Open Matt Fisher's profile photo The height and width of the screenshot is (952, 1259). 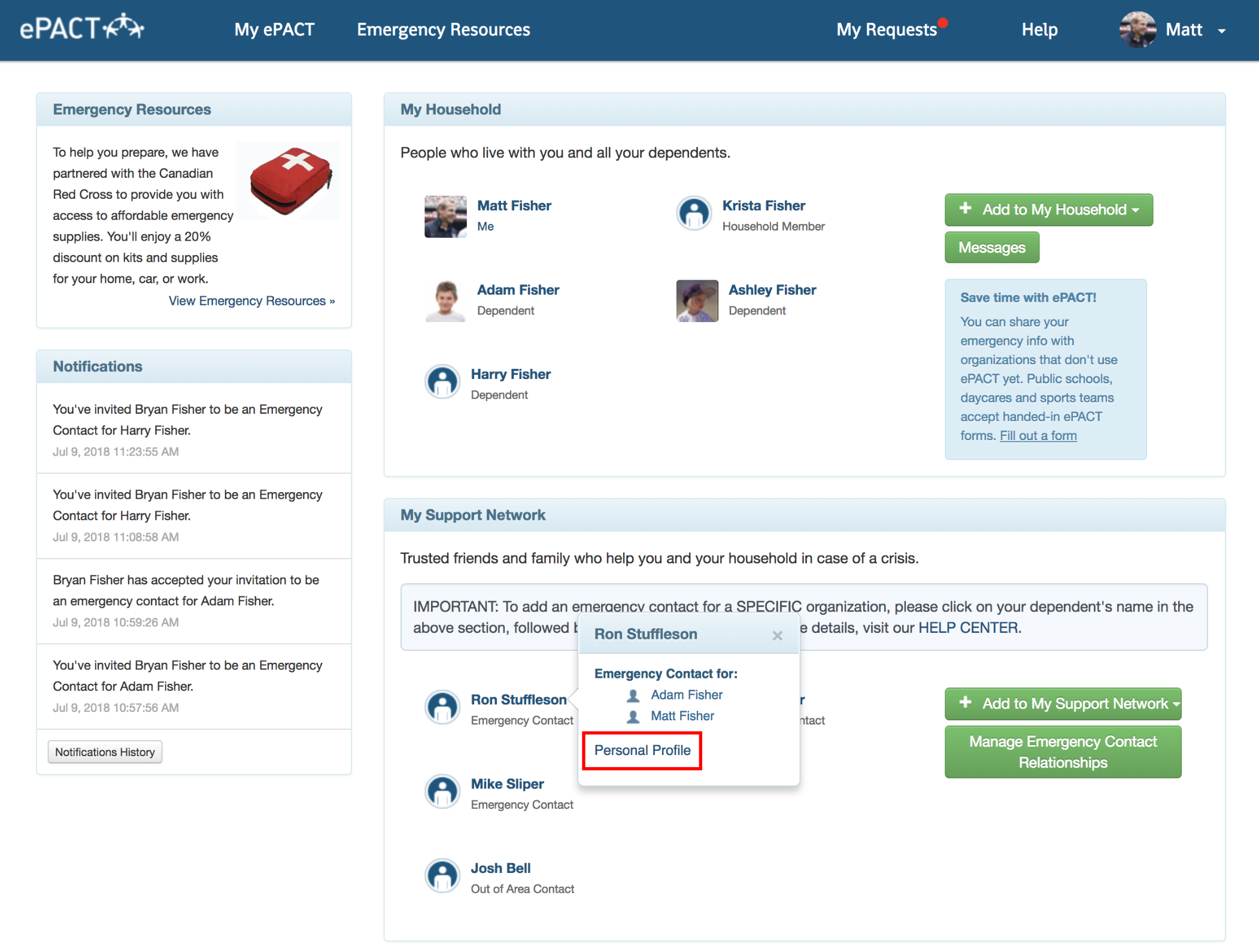tap(445, 216)
